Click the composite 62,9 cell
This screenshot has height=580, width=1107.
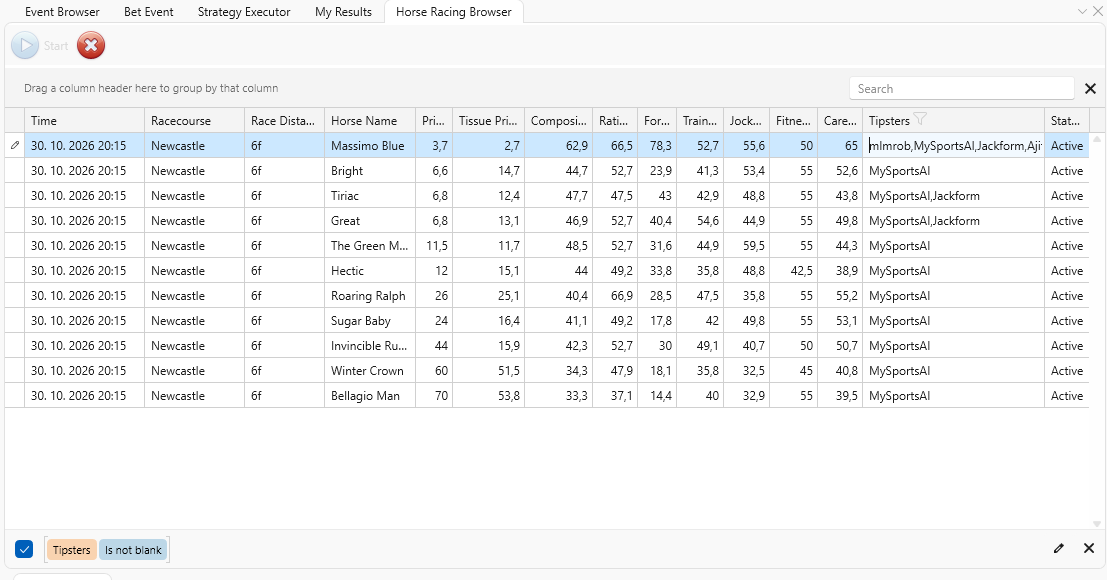pos(558,146)
